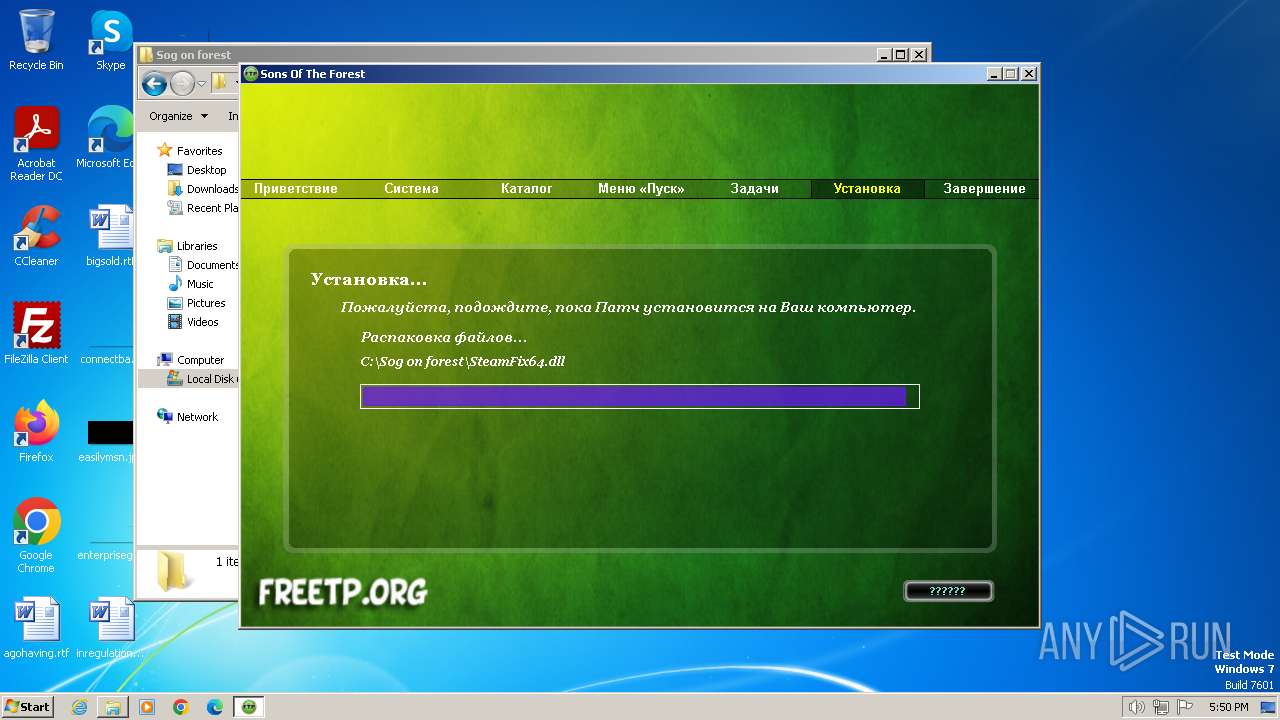The width and height of the screenshot is (1280, 720).
Task: Click the ?????? button in installer
Action: click(947, 591)
